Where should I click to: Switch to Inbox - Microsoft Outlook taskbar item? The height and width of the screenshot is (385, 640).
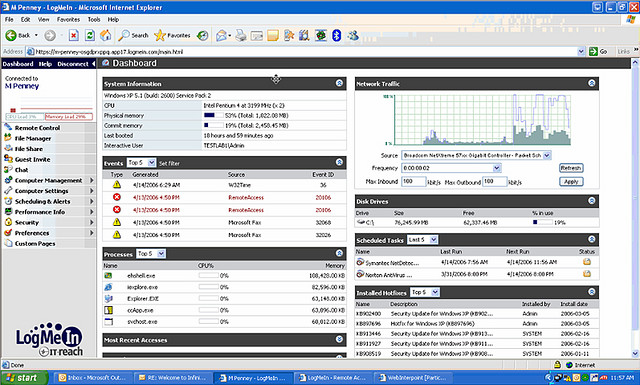coord(93,378)
